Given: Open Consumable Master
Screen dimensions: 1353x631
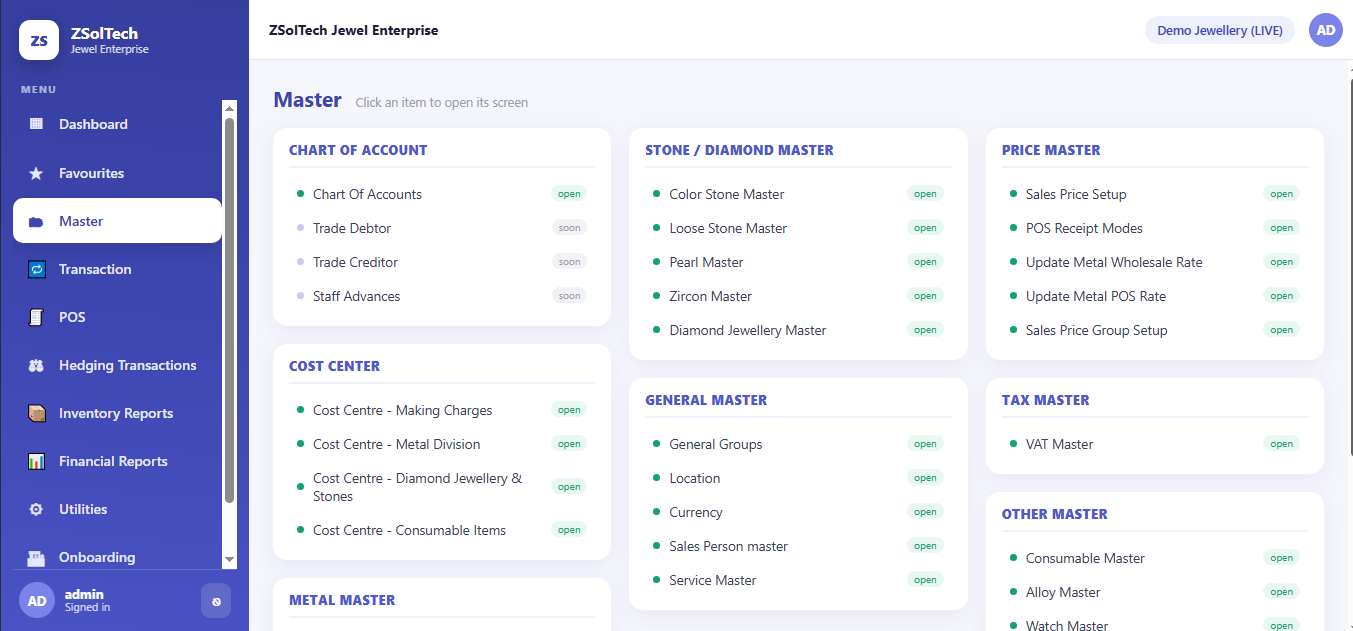Looking at the screenshot, I should (x=1154, y=558).
